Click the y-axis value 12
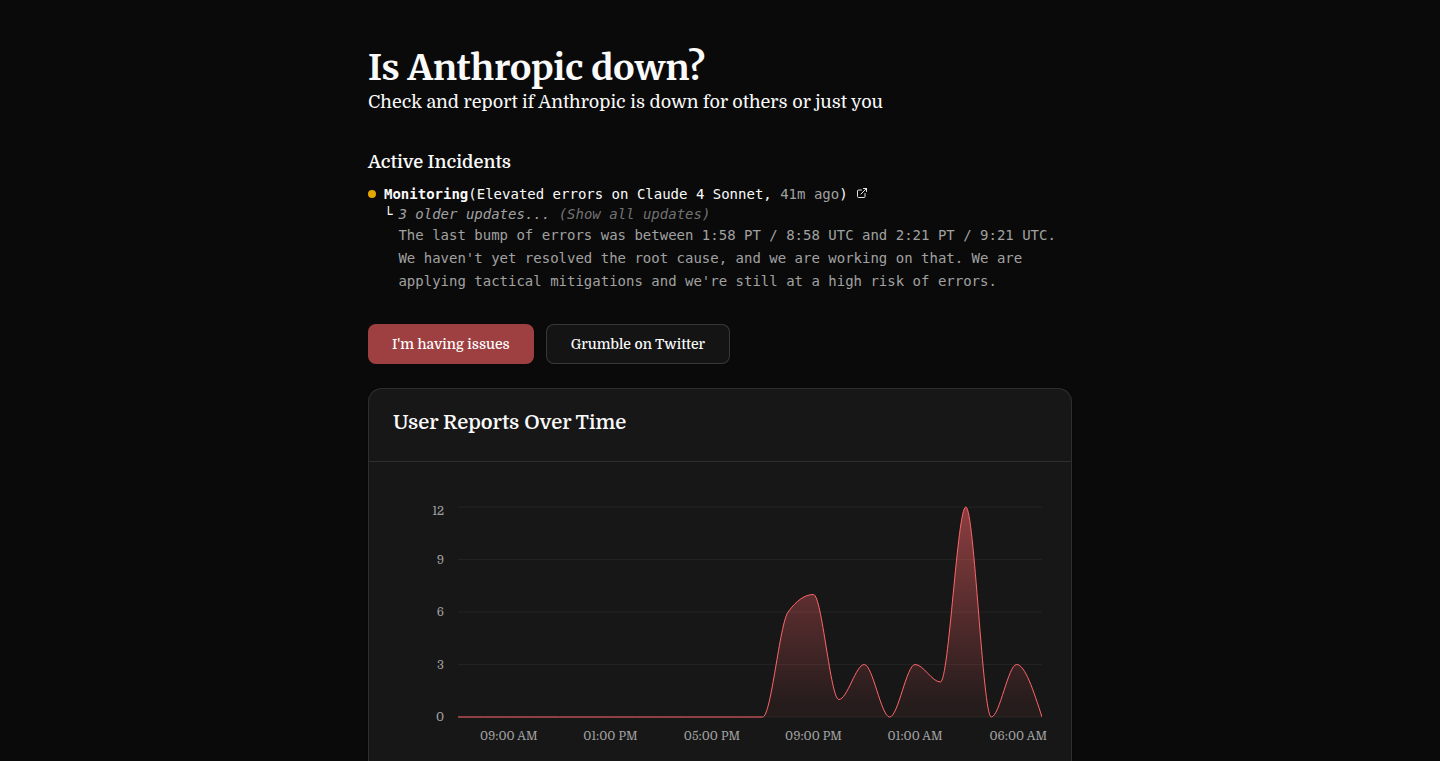The height and width of the screenshot is (761, 1440). 438,510
